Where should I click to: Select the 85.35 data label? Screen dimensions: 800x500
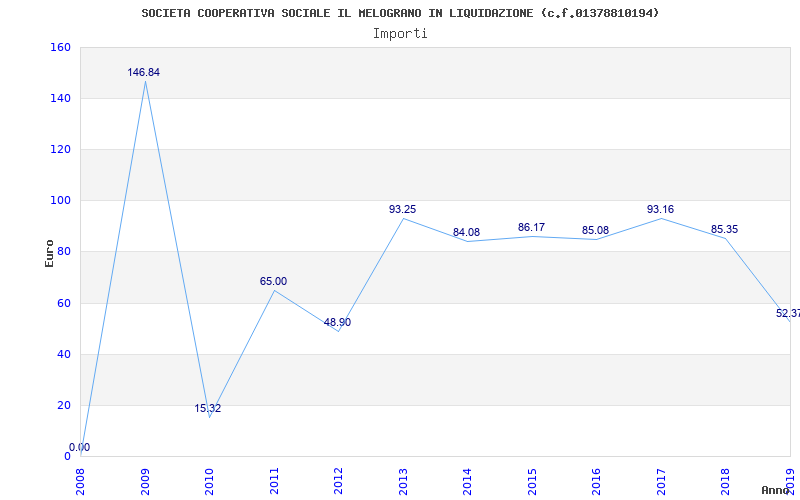pos(724,229)
